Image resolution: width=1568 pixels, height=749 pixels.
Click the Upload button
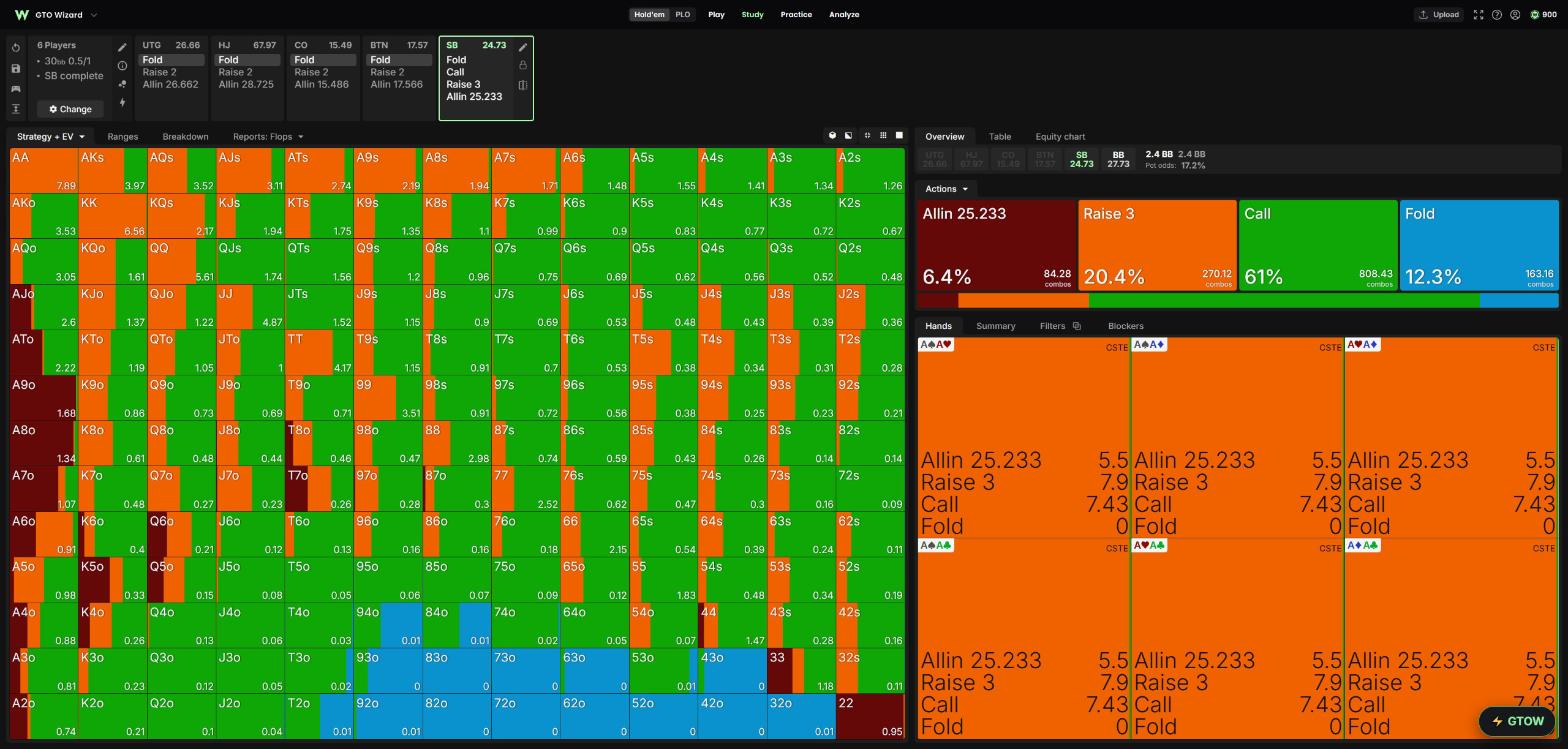click(x=1438, y=15)
